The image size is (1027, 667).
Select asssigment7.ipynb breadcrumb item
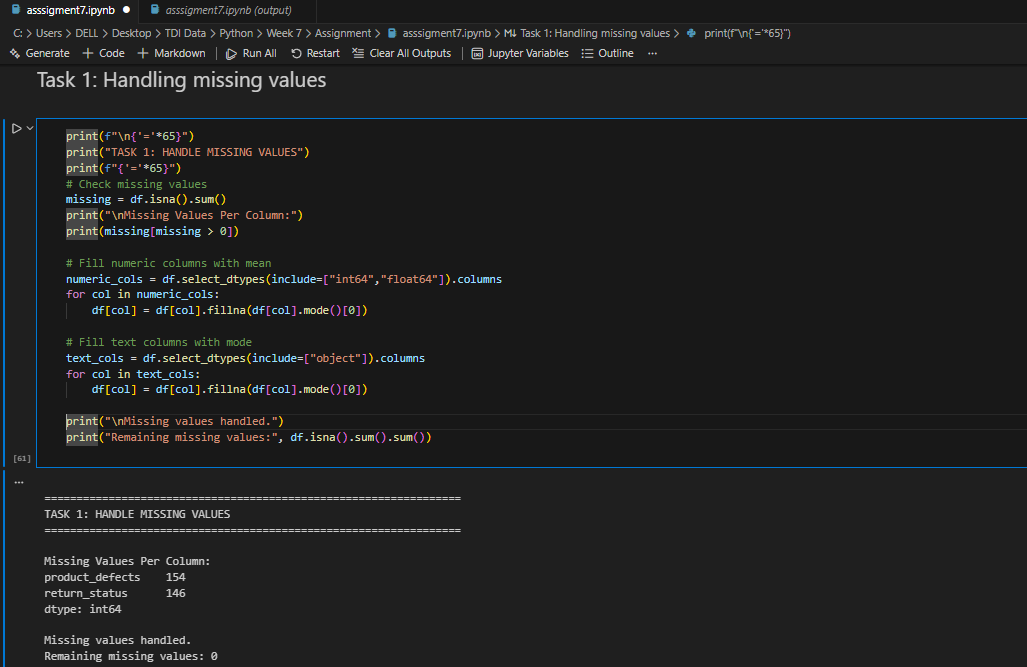click(x=439, y=33)
